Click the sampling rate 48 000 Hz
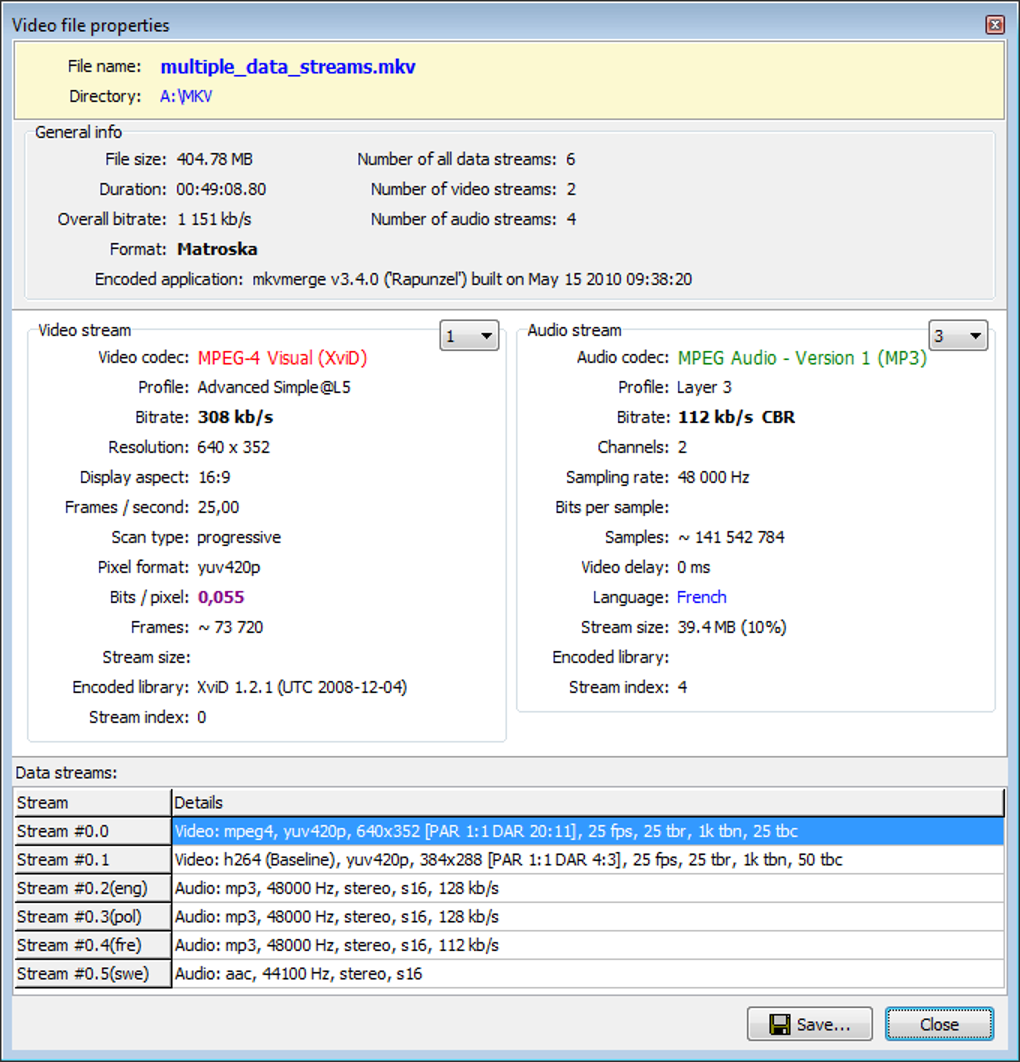This screenshot has width=1020, height=1062. (x=713, y=477)
